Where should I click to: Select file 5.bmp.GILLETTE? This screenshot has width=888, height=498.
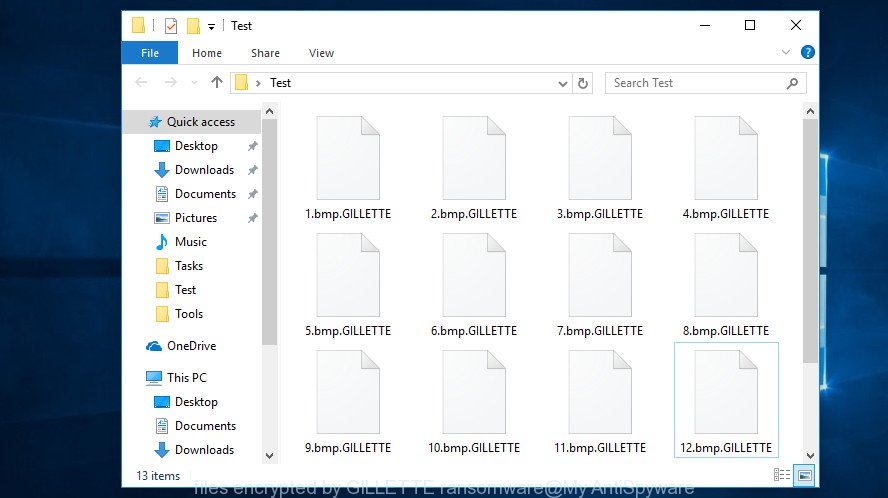tap(348, 286)
